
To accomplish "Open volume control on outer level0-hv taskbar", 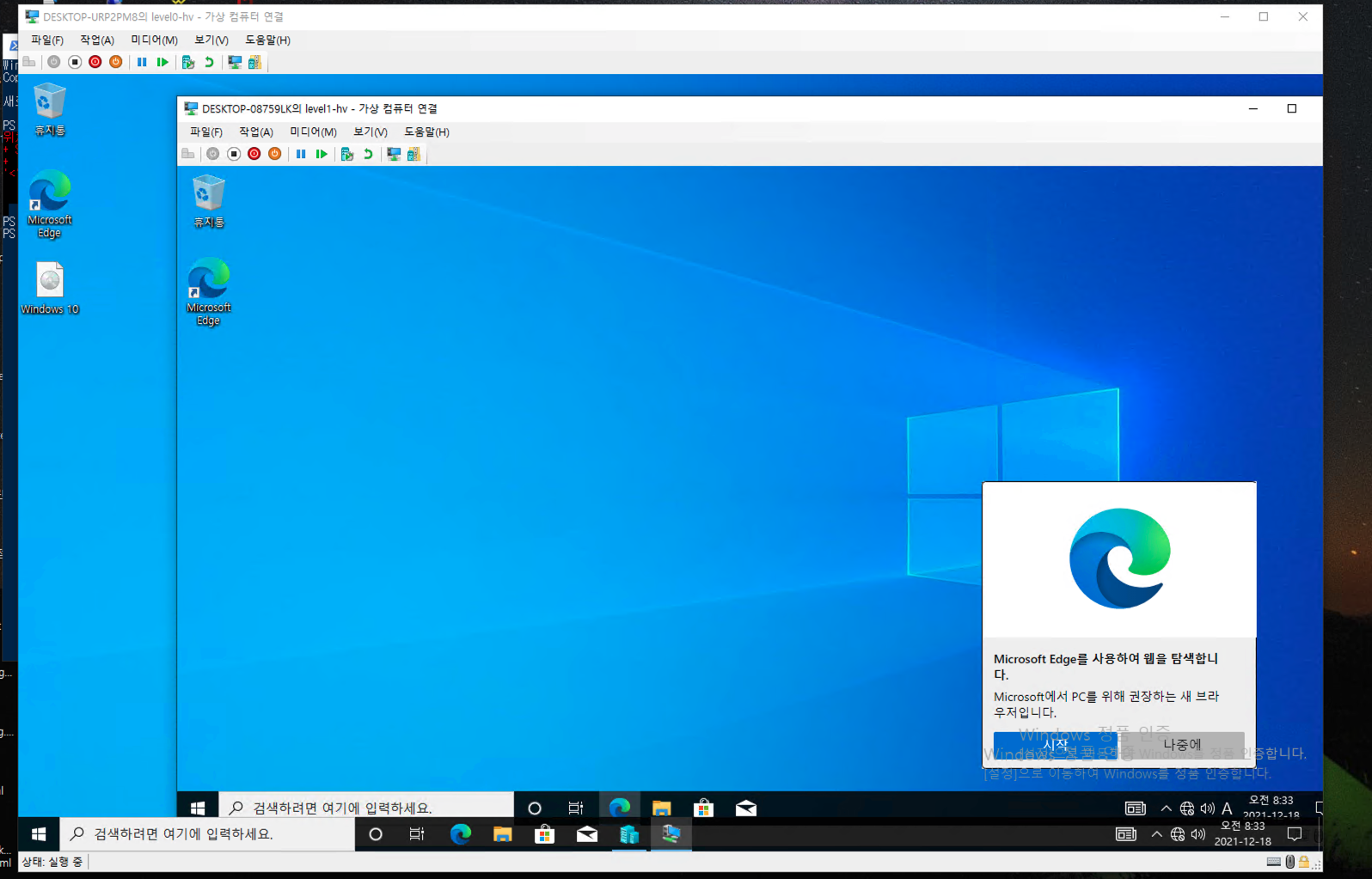I will (x=1198, y=833).
